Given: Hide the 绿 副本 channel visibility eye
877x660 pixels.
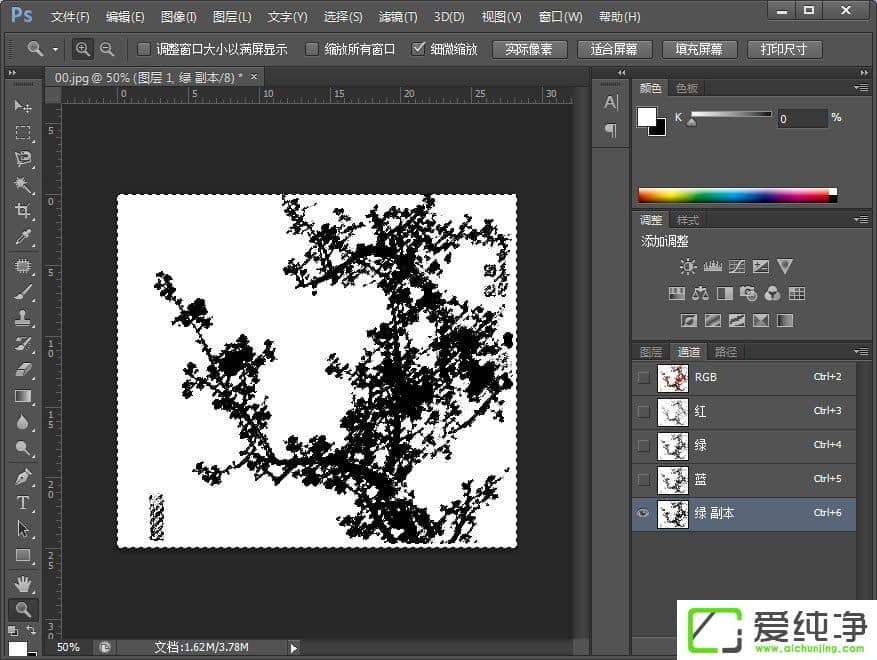Looking at the screenshot, I should point(643,513).
